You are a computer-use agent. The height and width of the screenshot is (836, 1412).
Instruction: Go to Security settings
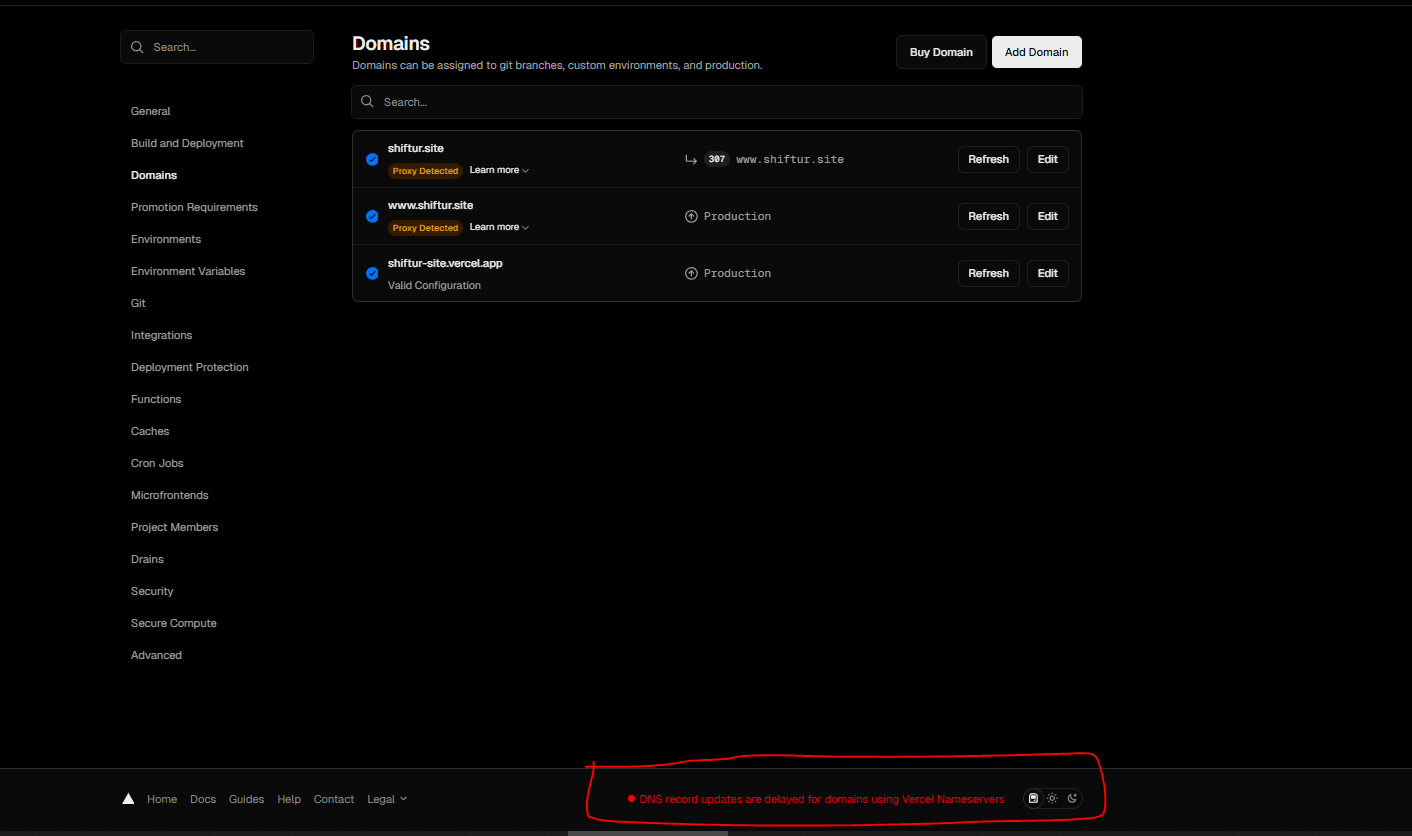tap(152, 591)
